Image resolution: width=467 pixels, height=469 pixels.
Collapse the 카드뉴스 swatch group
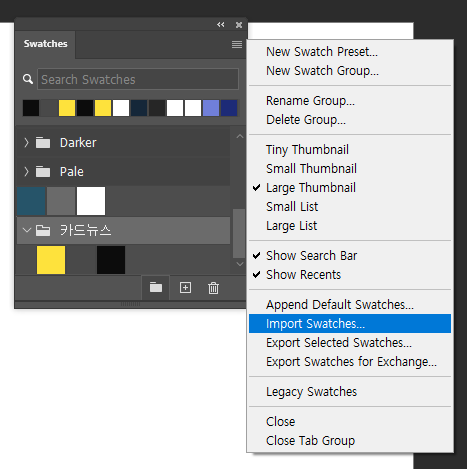pos(27,230)
